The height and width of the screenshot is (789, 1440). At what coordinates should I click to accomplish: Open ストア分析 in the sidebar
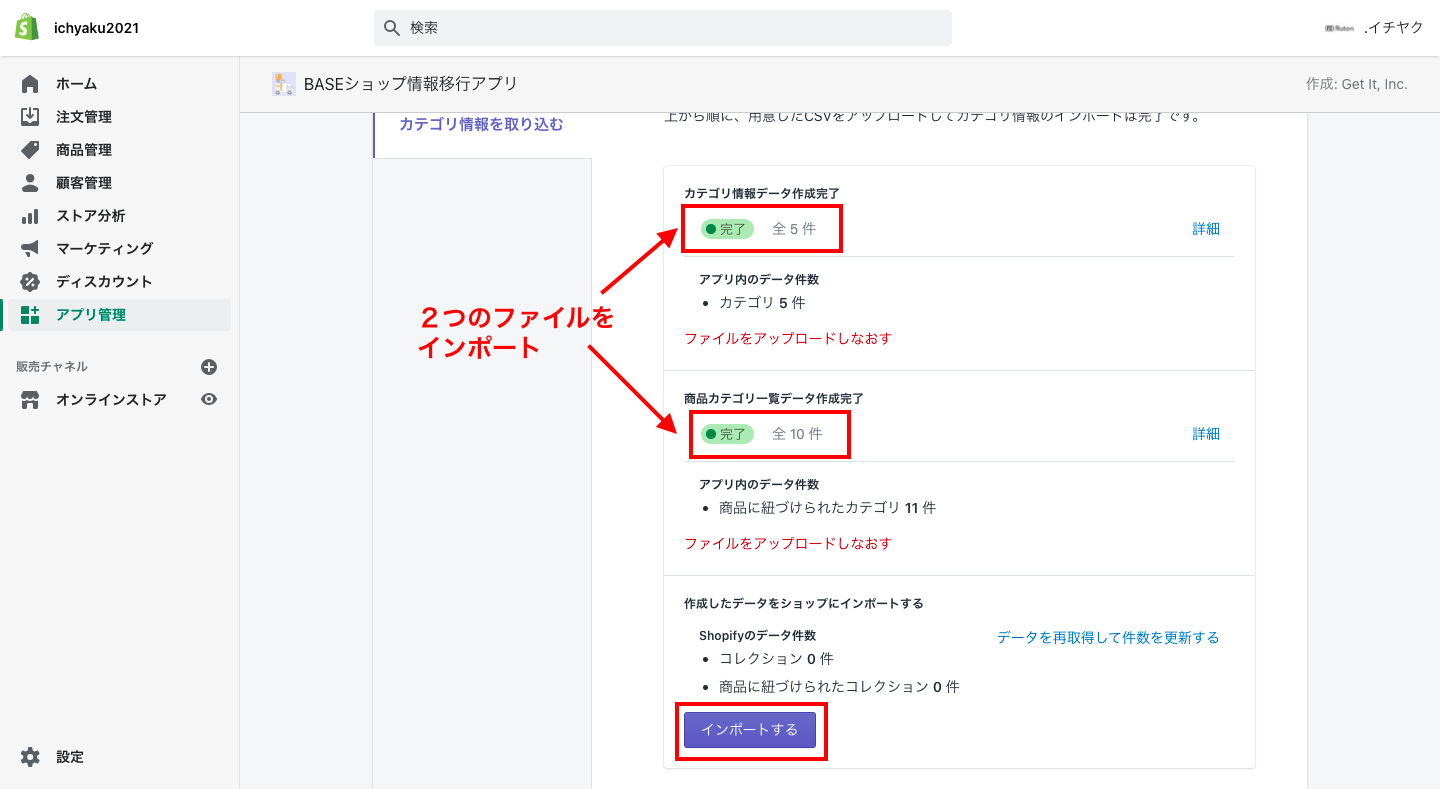tap(91, 216)
